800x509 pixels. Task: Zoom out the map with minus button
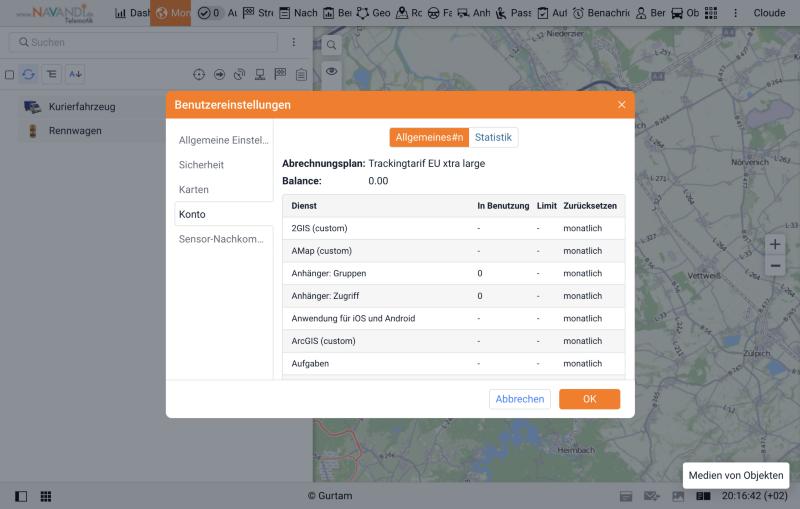coord(775,266)
